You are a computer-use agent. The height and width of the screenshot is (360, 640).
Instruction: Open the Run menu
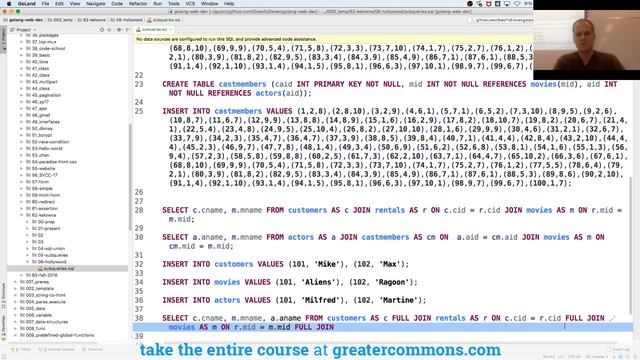point(158,4)
